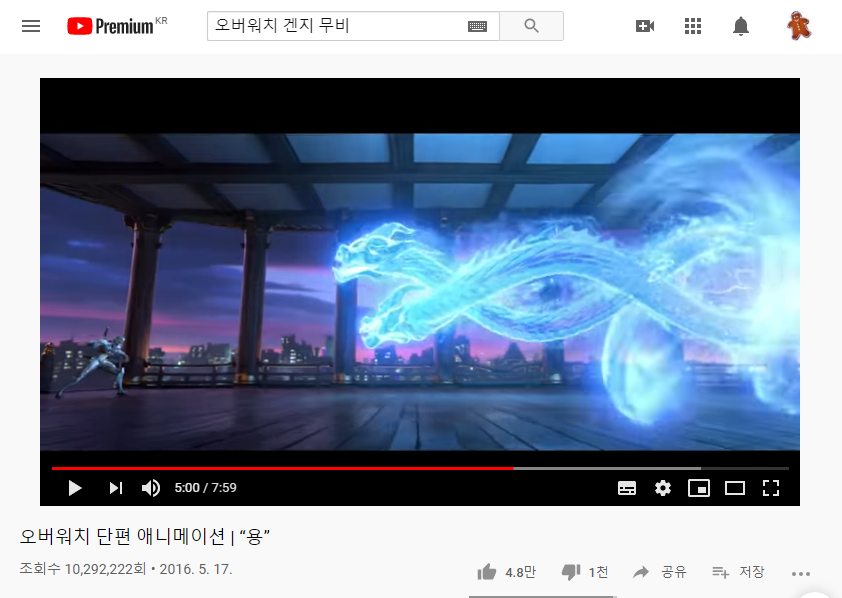Like the video with 4.8만 thumbs up
The image size is (842, 598).
point(506,572)
